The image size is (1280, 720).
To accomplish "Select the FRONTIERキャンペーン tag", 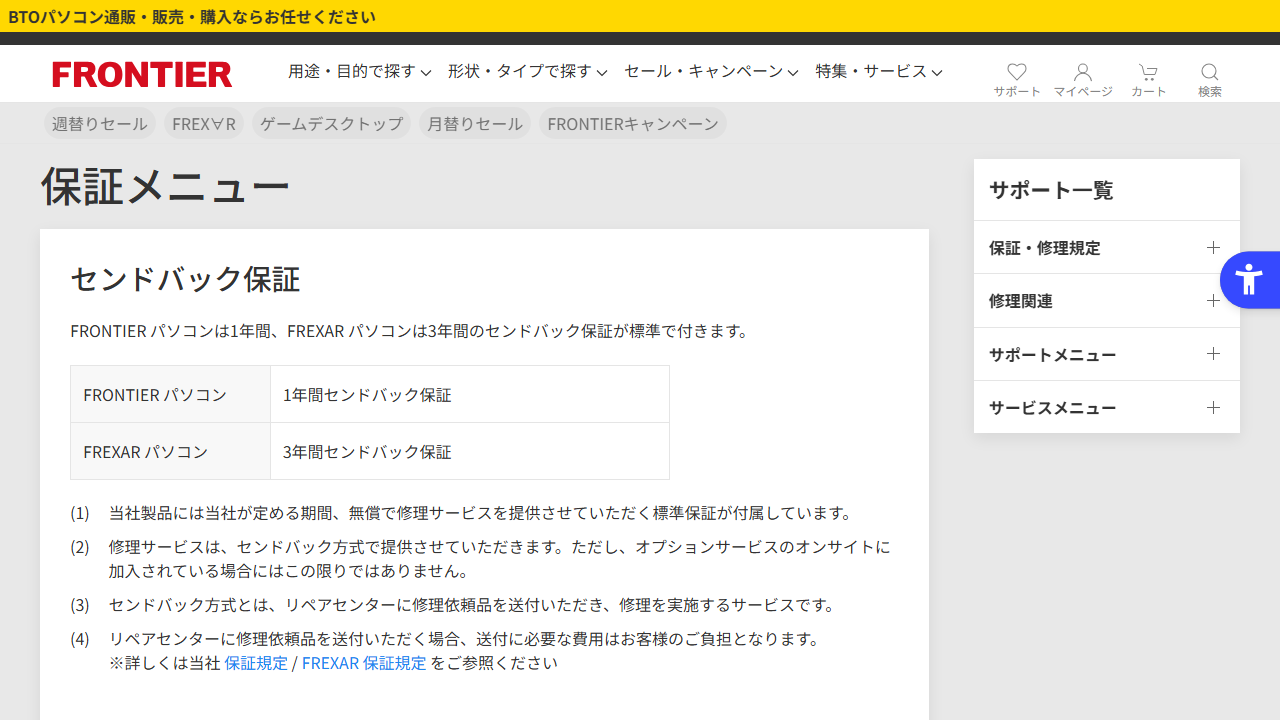I will (633, 124).
